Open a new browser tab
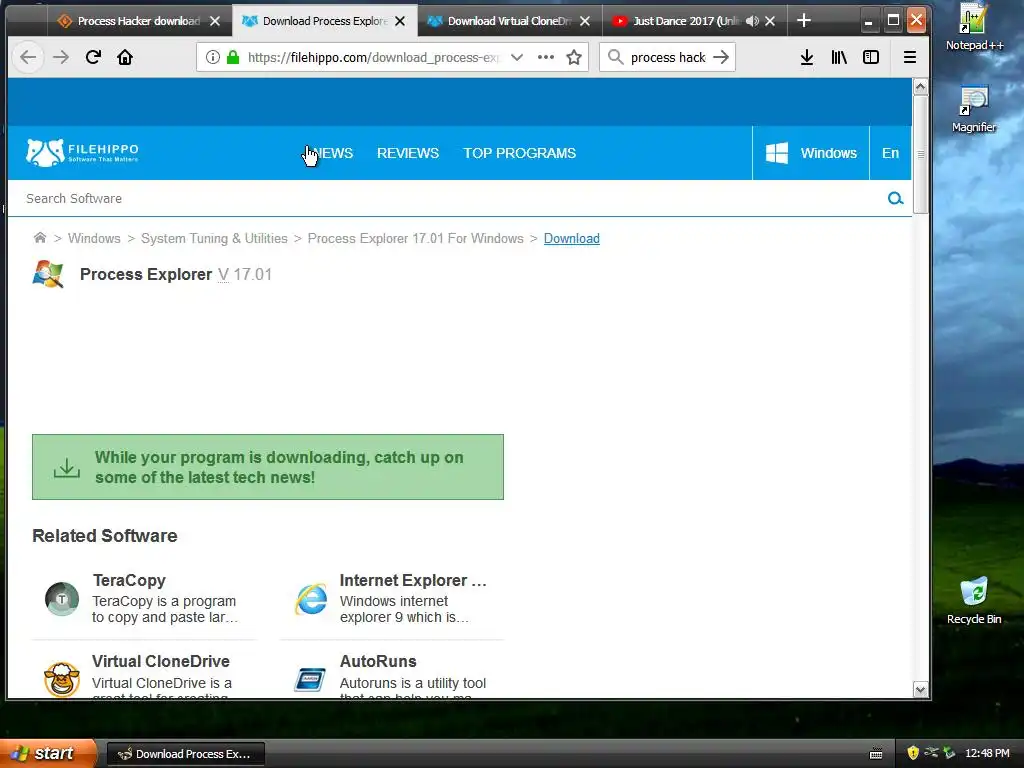The height and width of the screenshot is (768, 1024). click(x=804, y=21)
